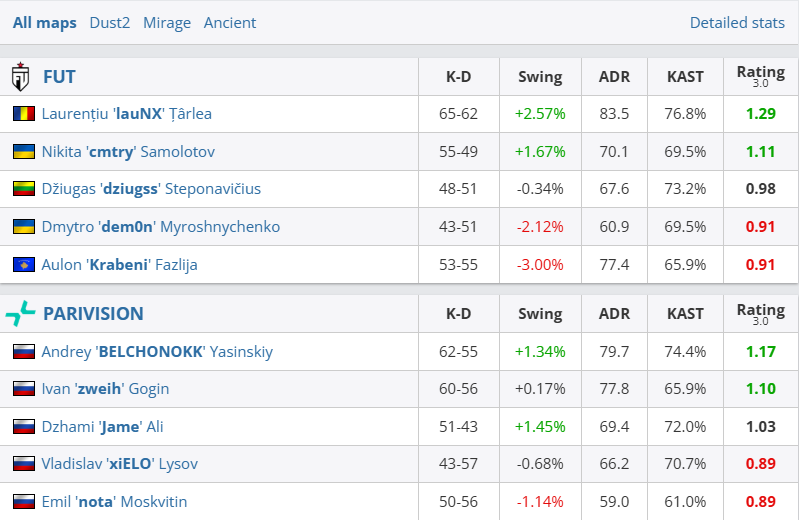Open the PARIVISION team name link
The width and height of the screenshot is (799, 520).
point(93,314)
